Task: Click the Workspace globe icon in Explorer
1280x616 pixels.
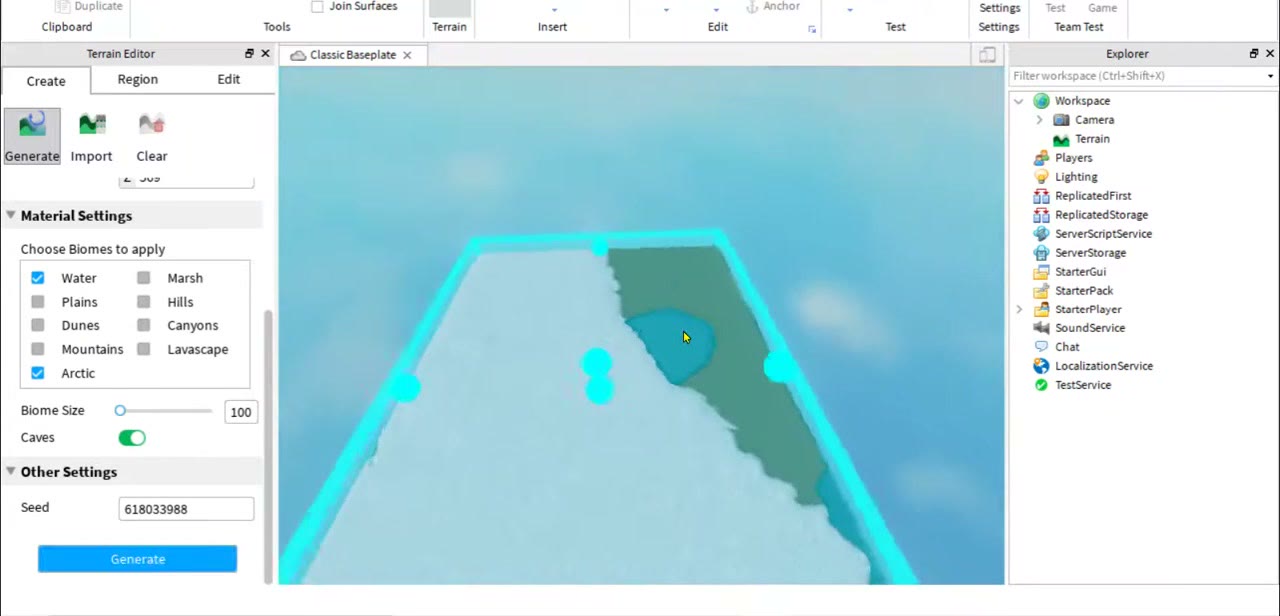Action: (1041, 101)
